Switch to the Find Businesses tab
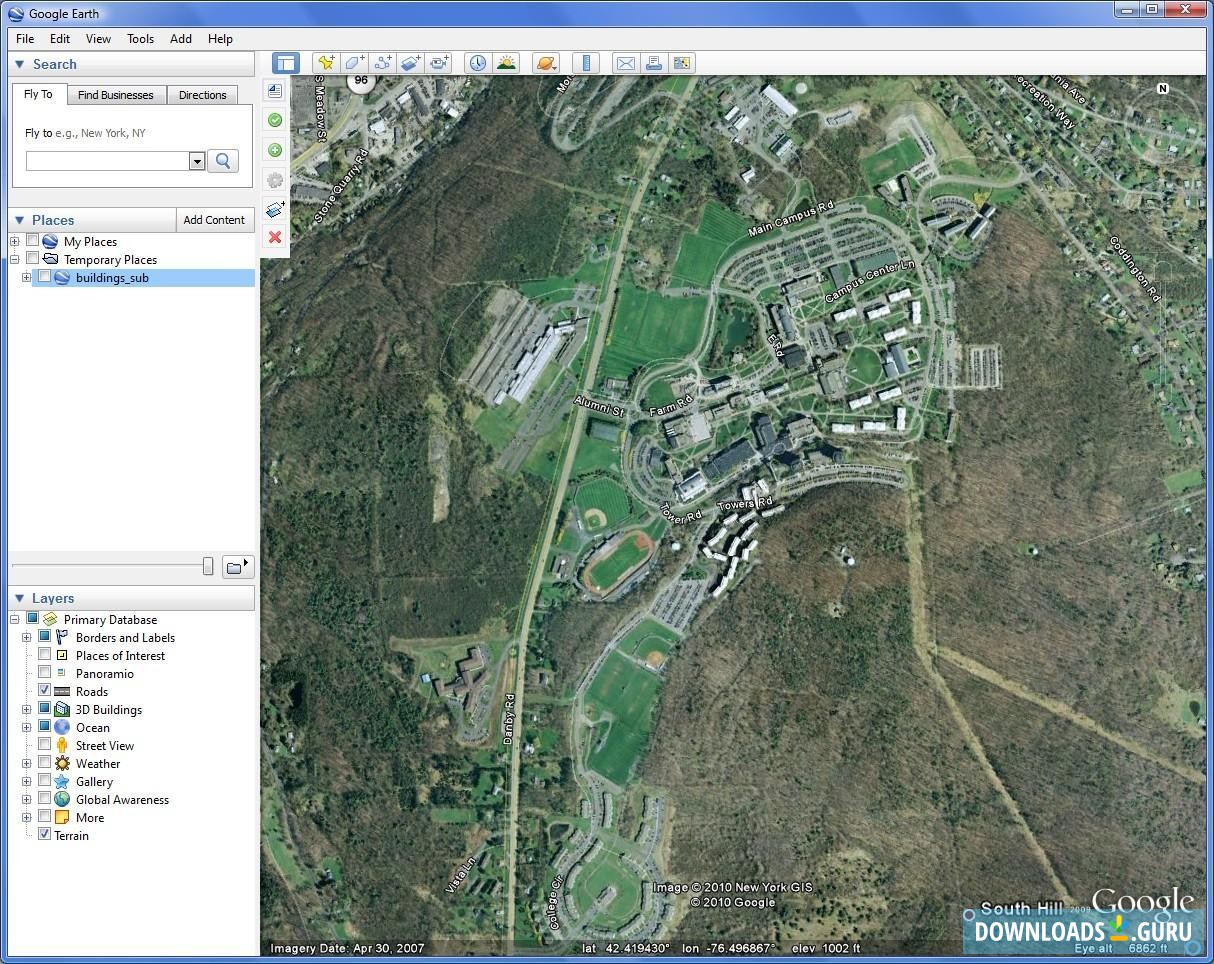The height and width of the screenshot is (964, 1214). (x=116, y=95)
